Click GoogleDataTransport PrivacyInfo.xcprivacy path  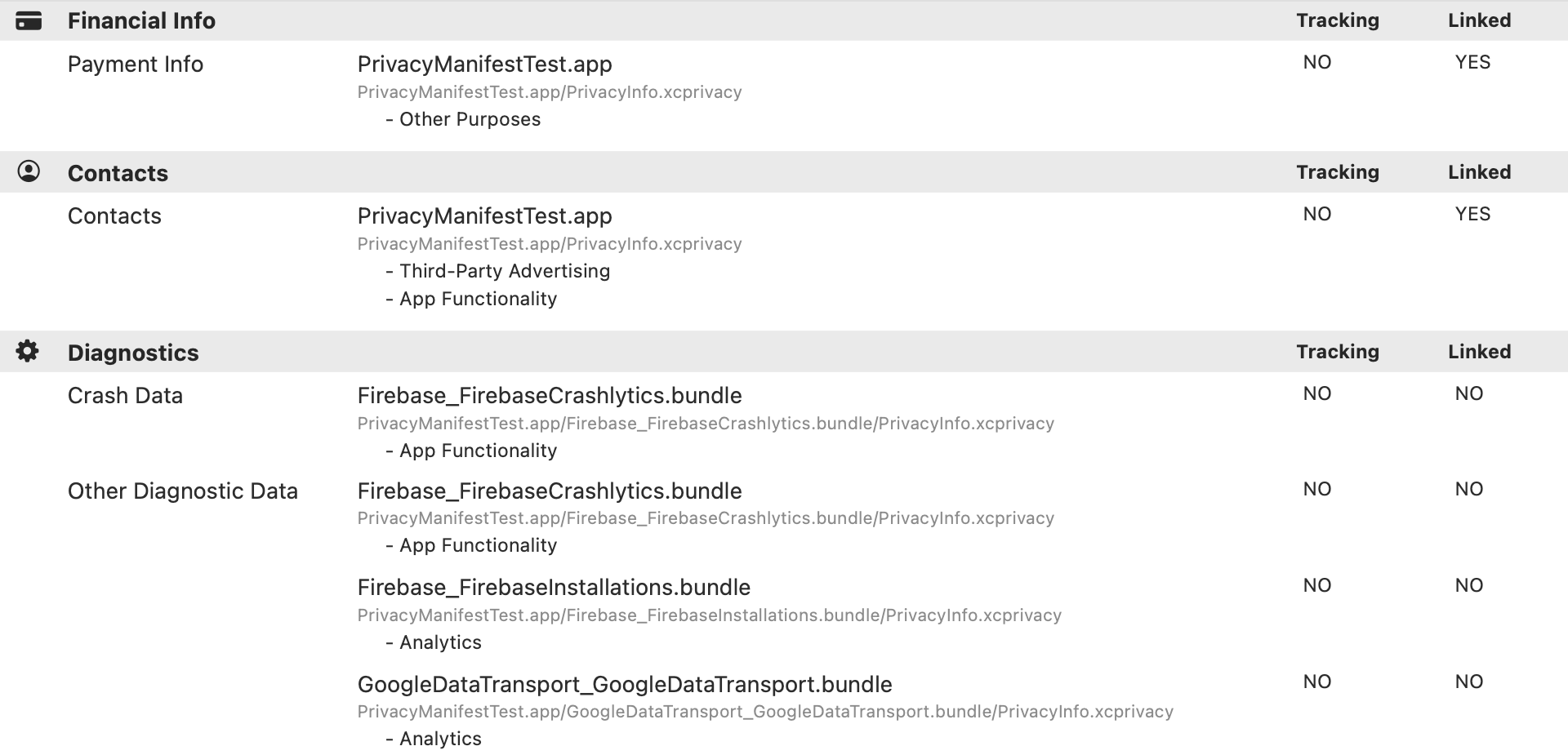tap(765, 711)
